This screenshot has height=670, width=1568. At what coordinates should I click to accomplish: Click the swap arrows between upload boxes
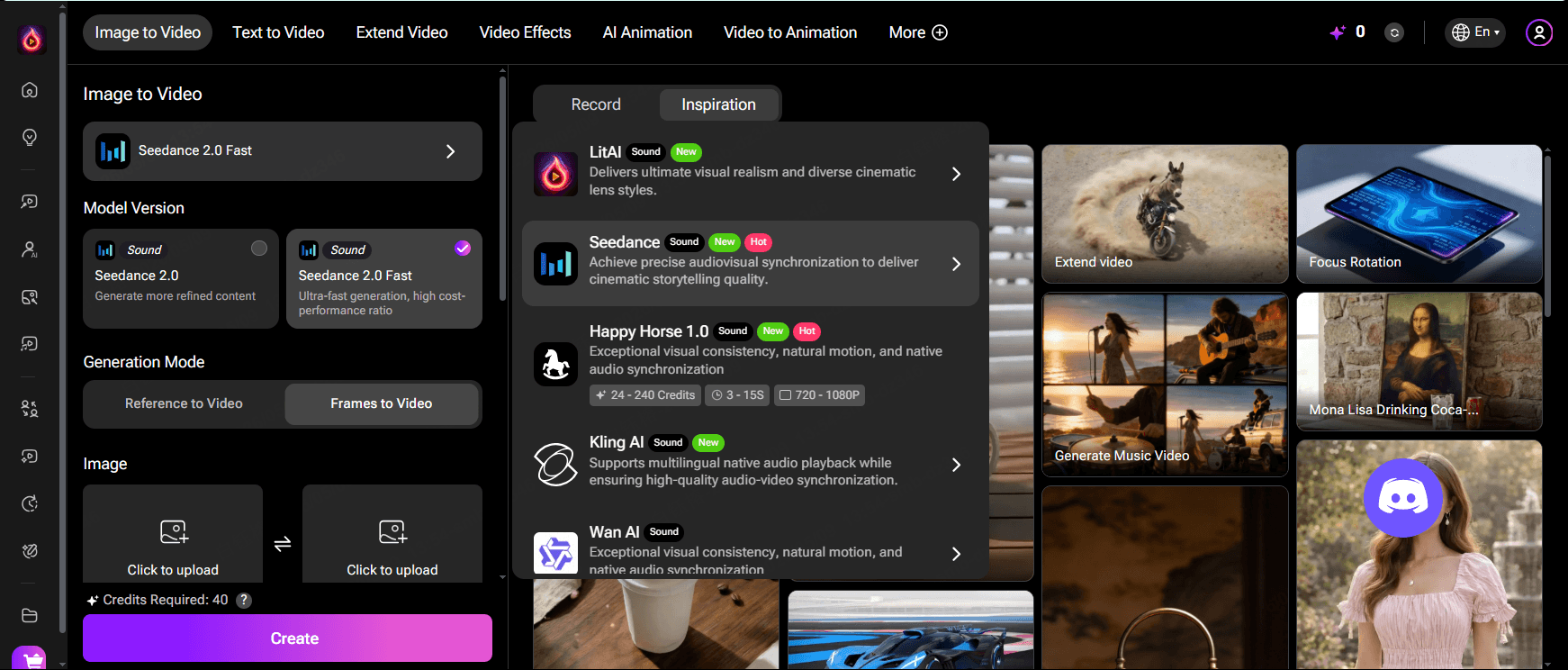point(283,544)
